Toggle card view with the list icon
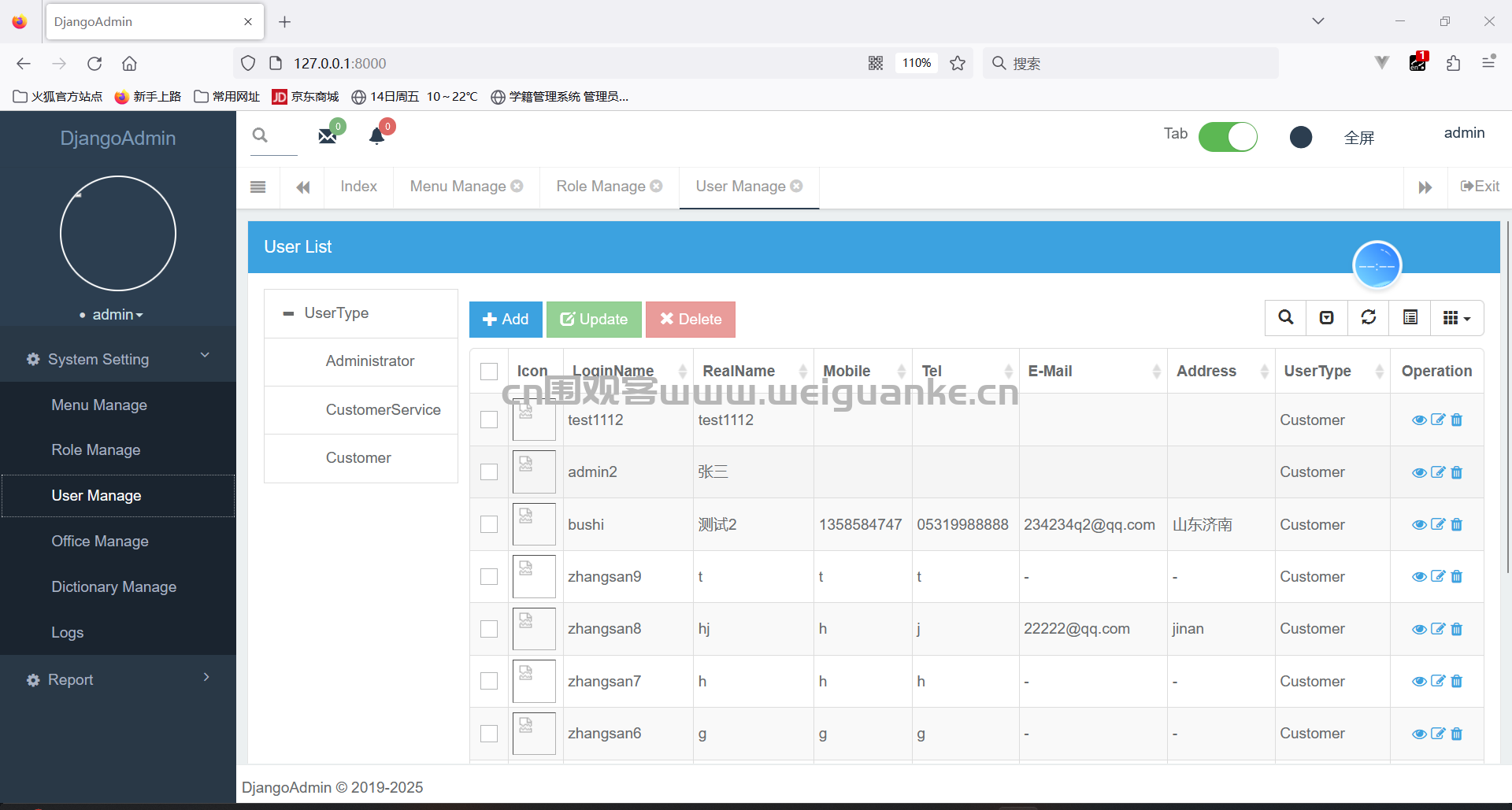The height and width of the screenshot is (810, 1512). coord(1410,317)
